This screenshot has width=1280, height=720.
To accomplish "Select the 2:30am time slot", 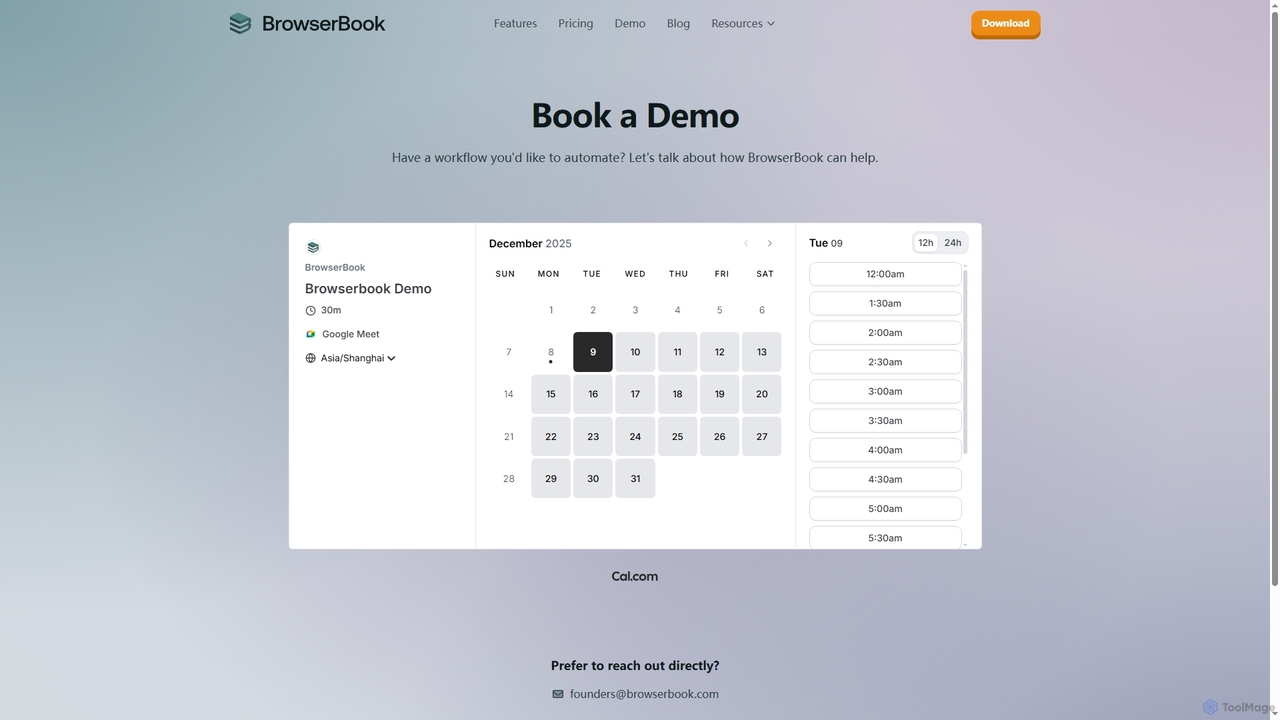I will [x=885, y=362].
